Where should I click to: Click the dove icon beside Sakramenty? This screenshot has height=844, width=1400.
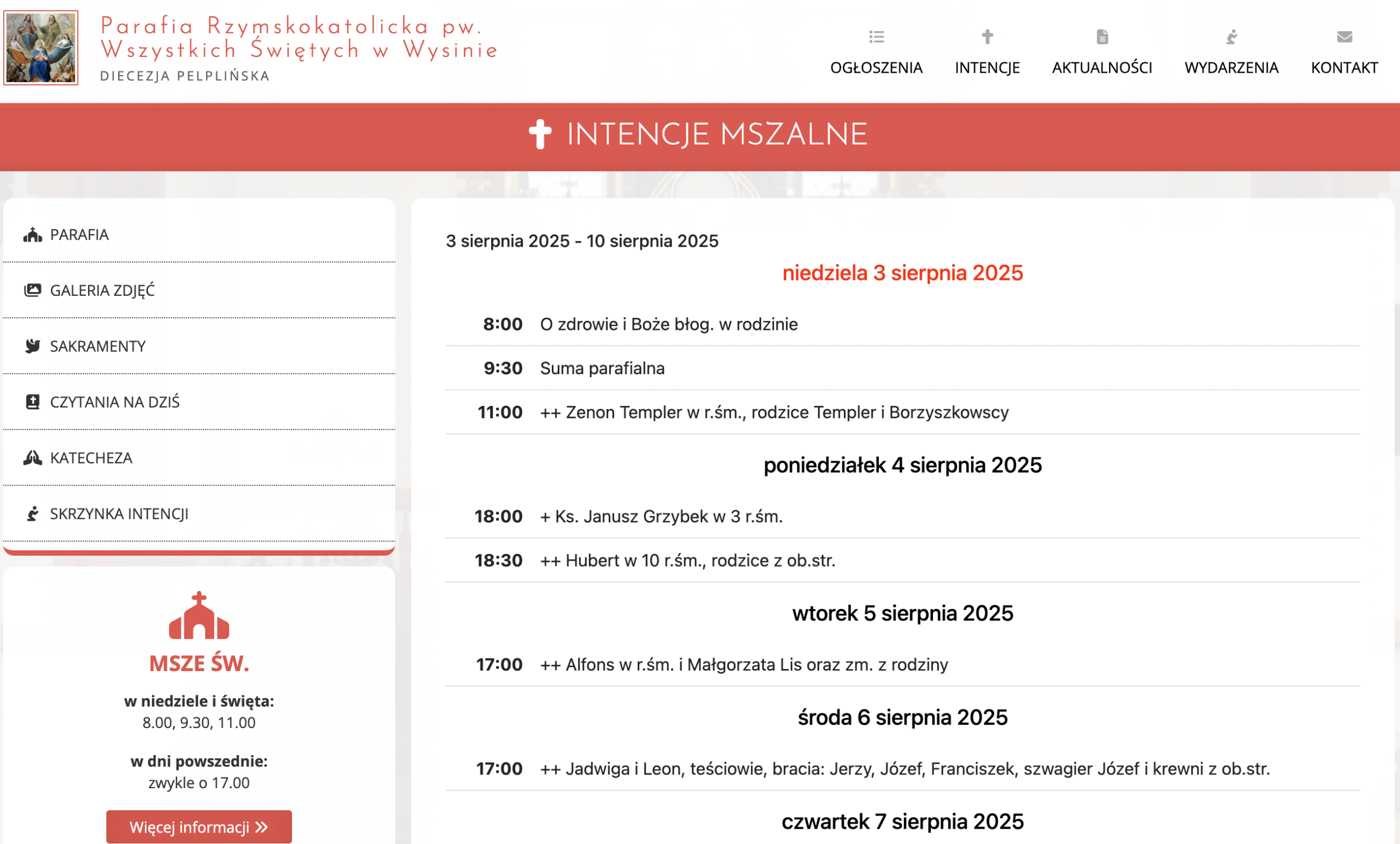pyautogui.click(x=32, y=346)
